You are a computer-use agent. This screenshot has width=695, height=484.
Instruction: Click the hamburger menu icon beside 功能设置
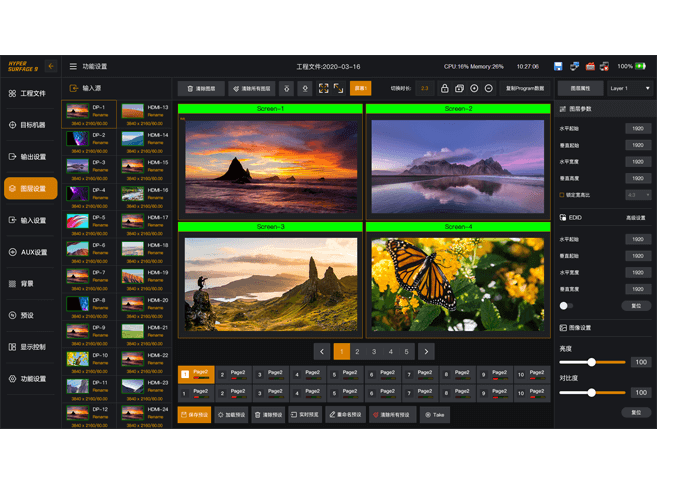[x=73, y=66]
